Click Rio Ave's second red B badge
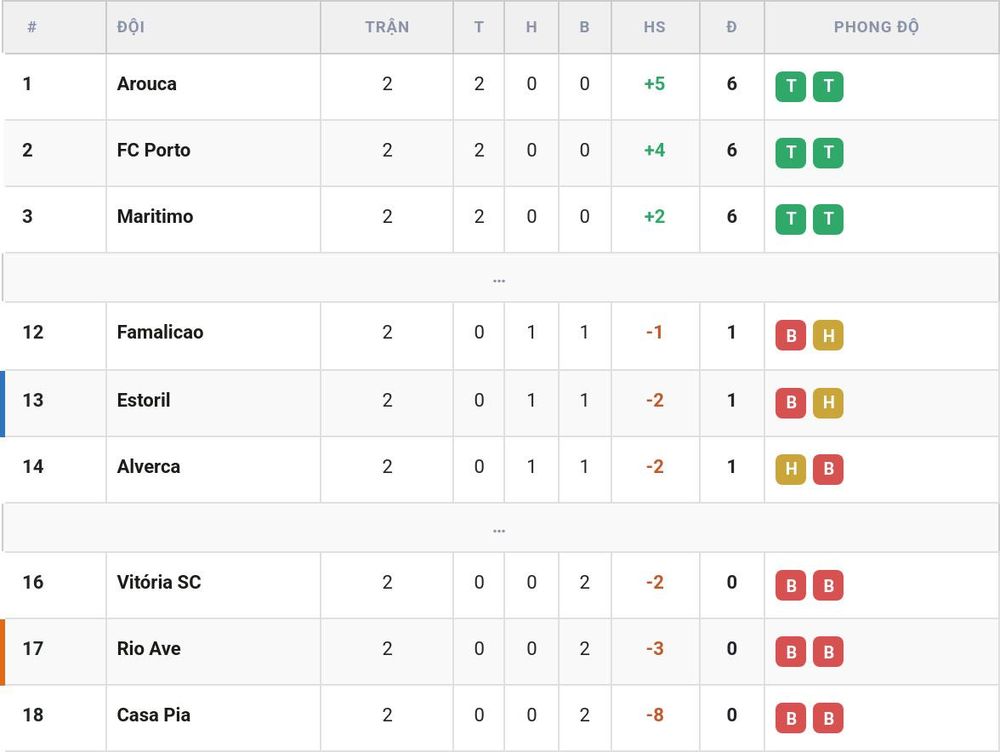 click(x=828, y=651)
